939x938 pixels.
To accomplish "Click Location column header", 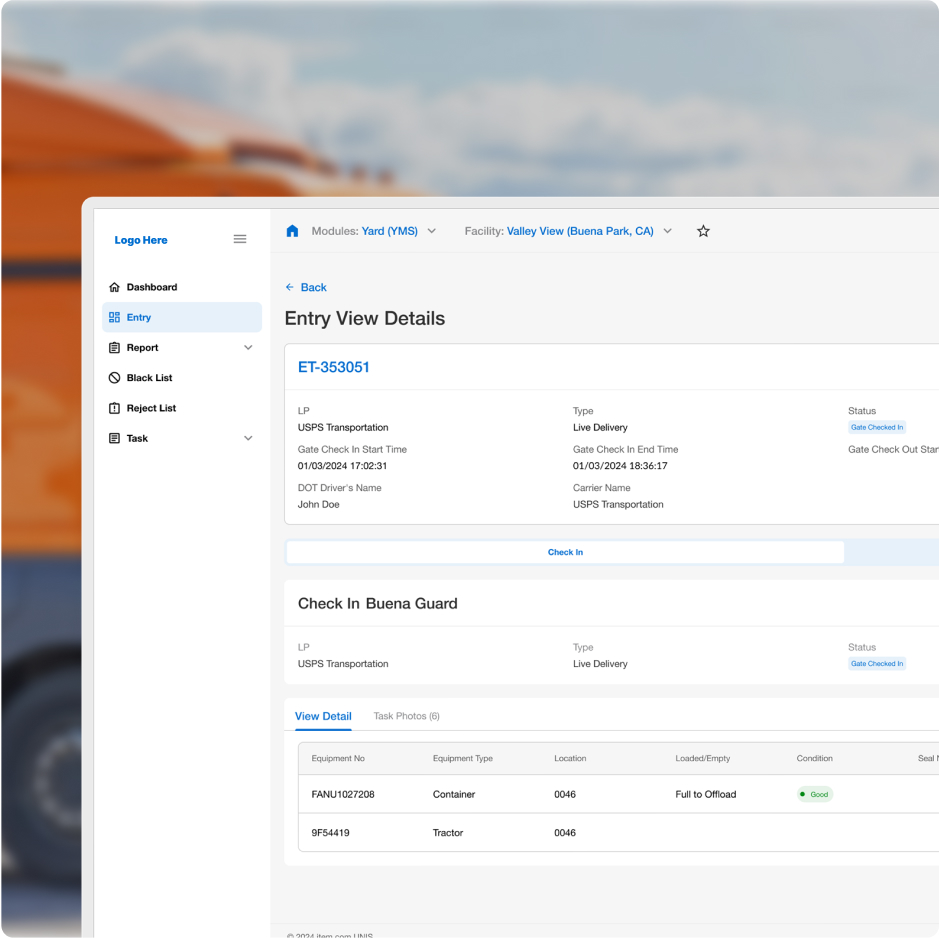I will pos(570,758).
